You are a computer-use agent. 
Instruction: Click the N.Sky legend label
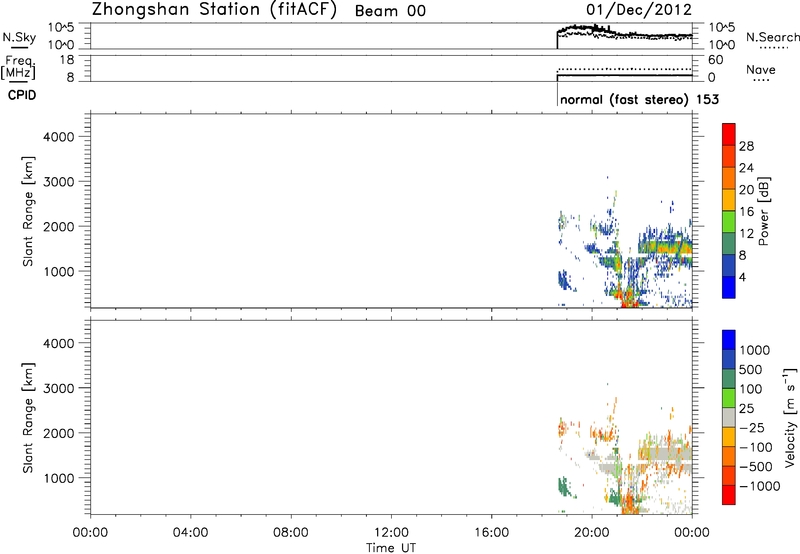(19, 37)
